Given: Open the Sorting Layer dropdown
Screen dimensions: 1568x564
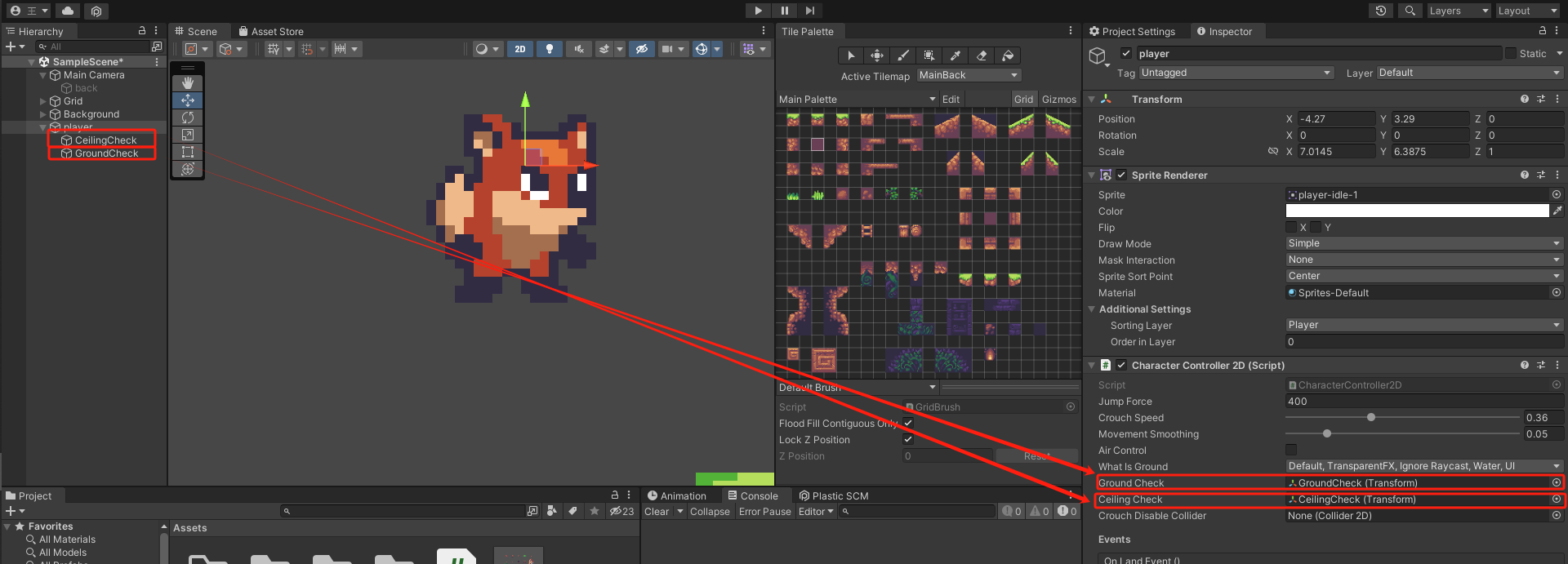Looking at the screenshot, I should (x=1424, y=325).
